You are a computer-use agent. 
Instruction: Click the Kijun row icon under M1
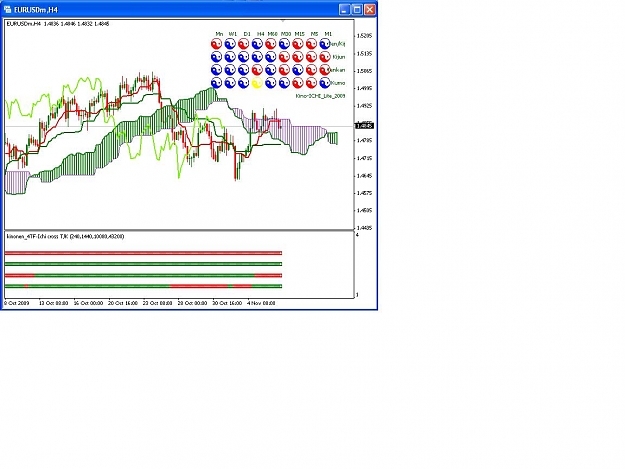(x=325, y=57)
